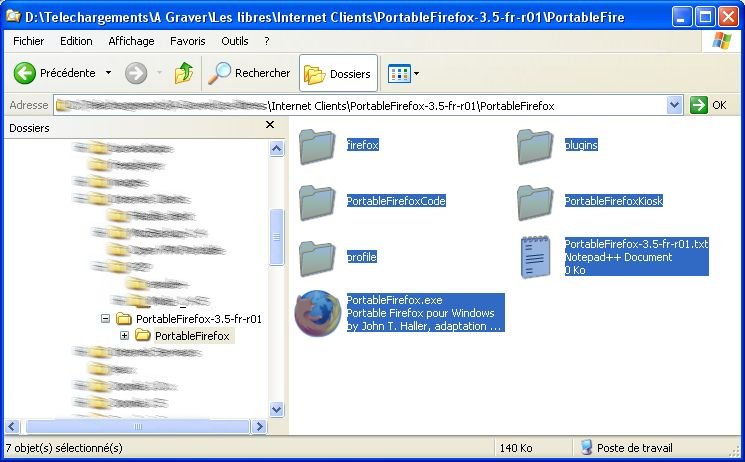Open the Edition menu

tap(76, 41)
